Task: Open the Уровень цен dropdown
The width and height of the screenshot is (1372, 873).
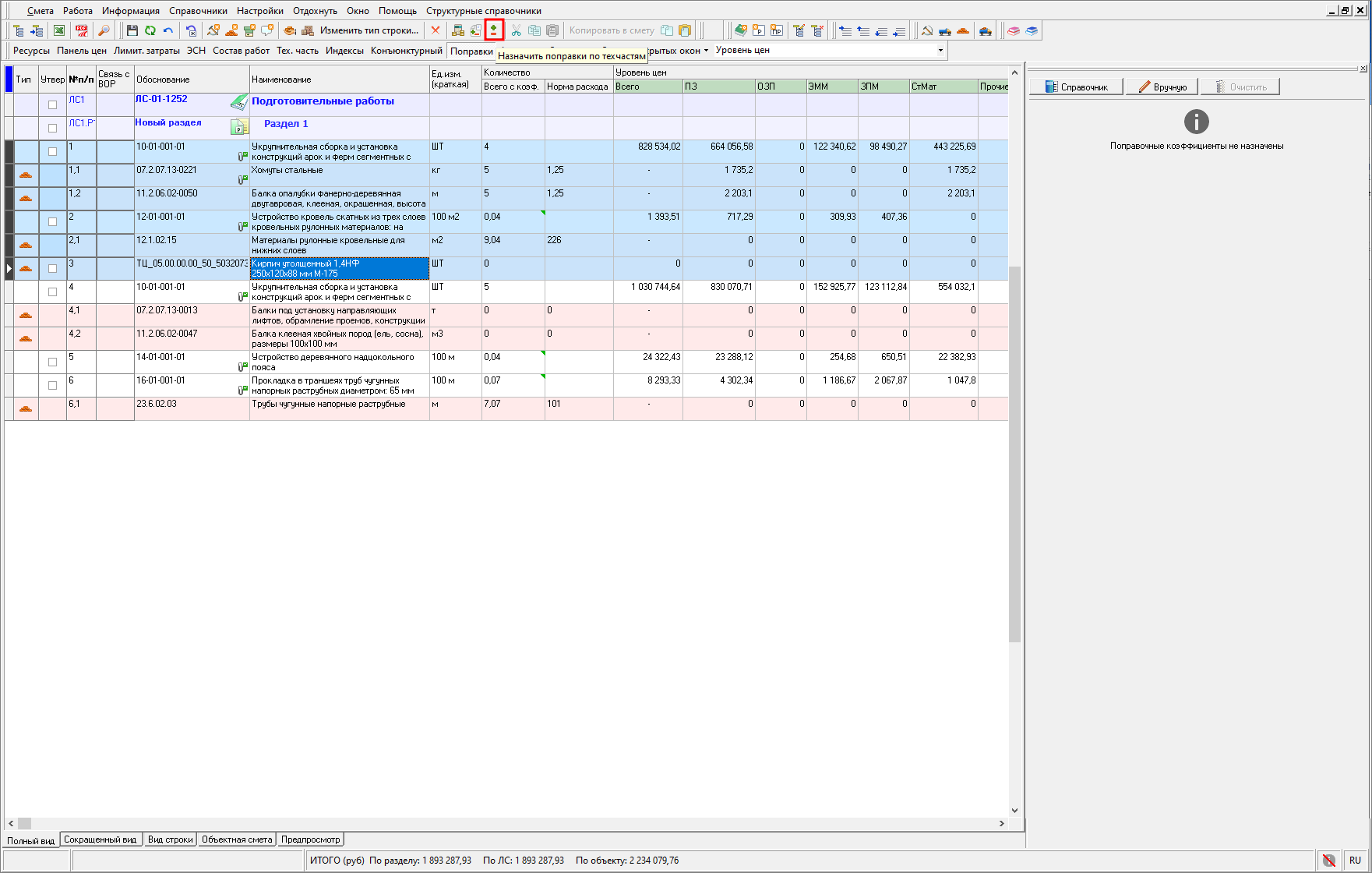Action: (x=940, y=51)
